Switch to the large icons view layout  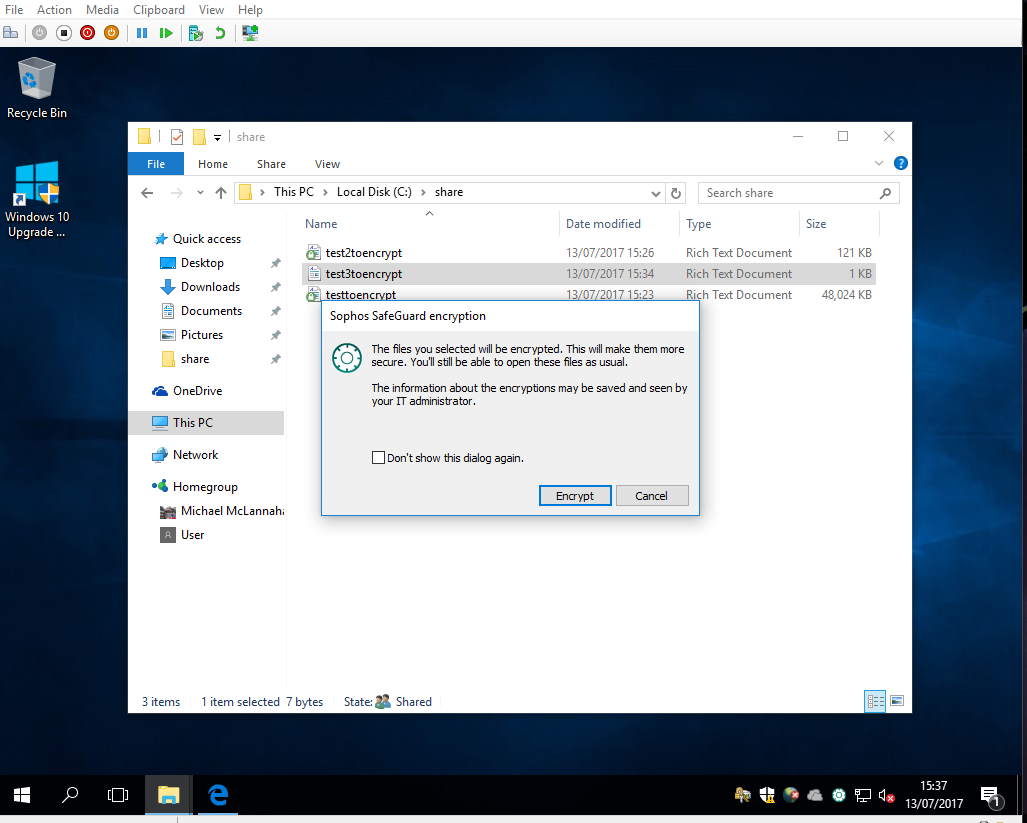point(897,701)
